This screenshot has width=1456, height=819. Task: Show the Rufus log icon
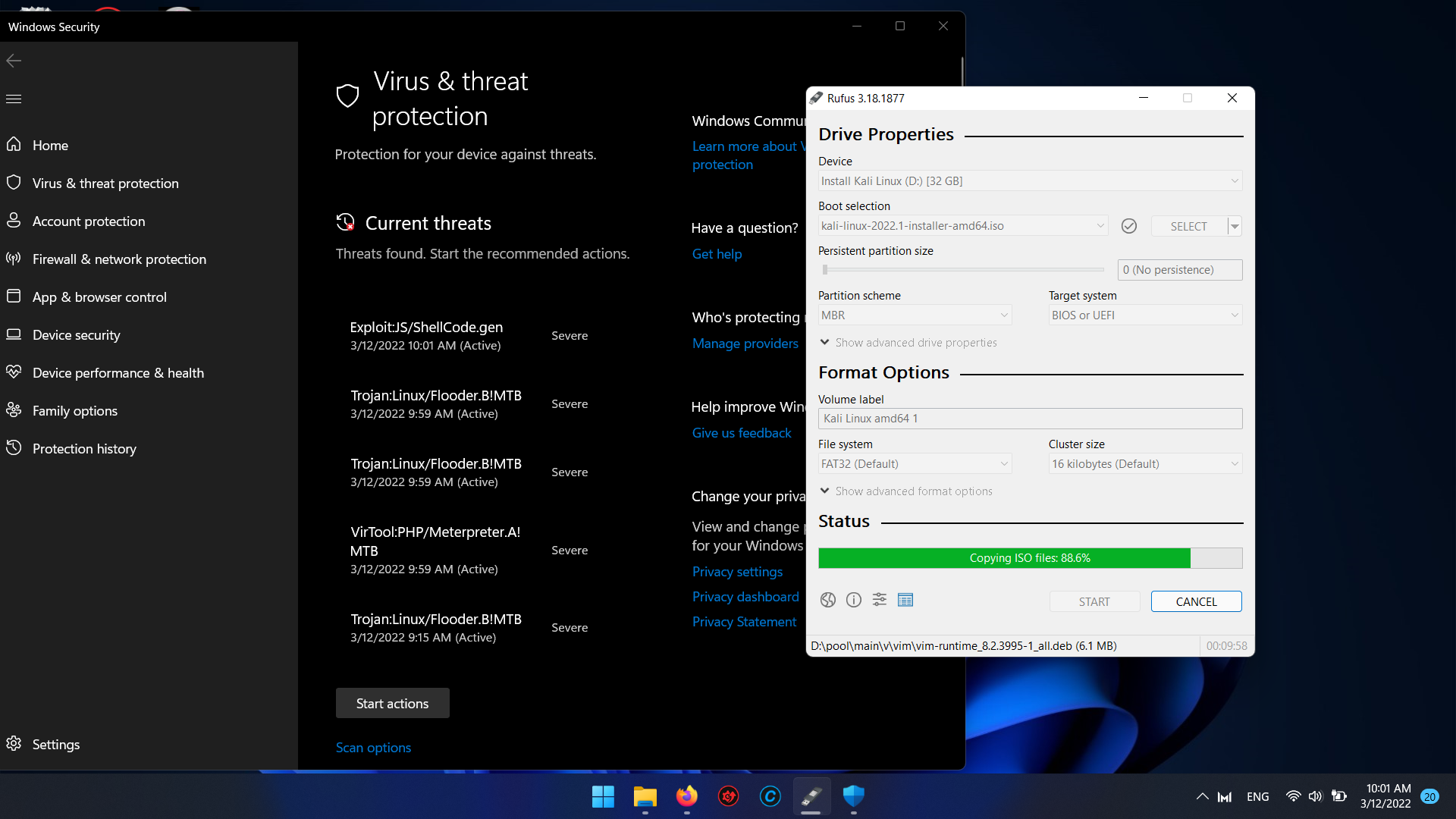point(905,600)
